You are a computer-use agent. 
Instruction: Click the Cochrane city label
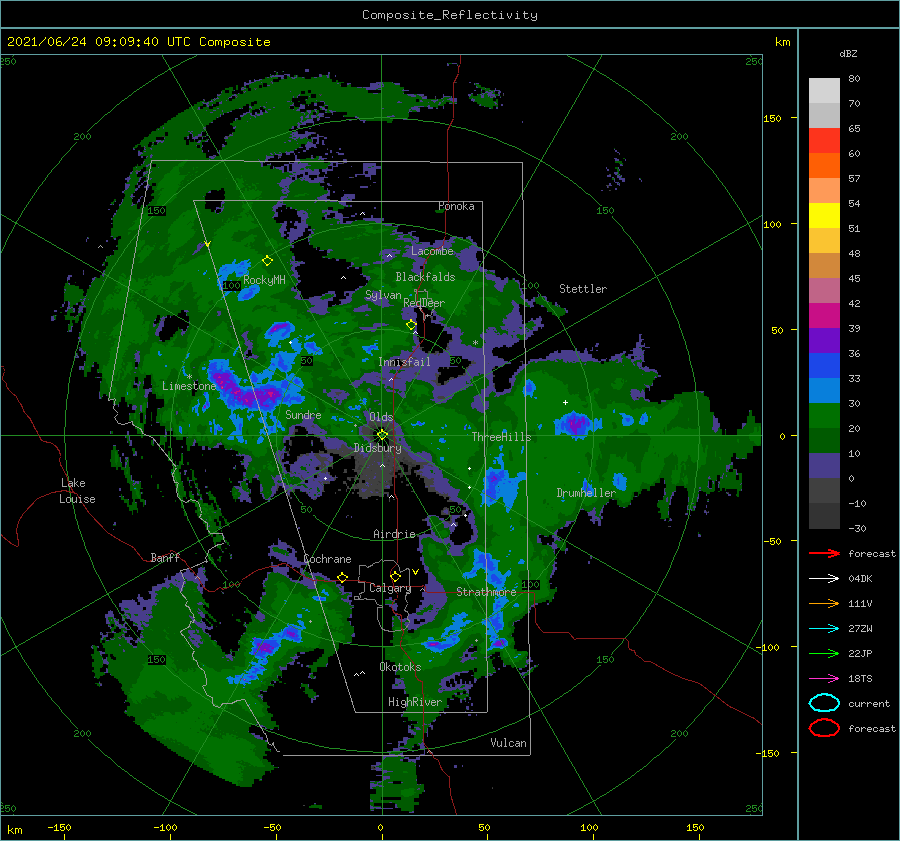327,559
